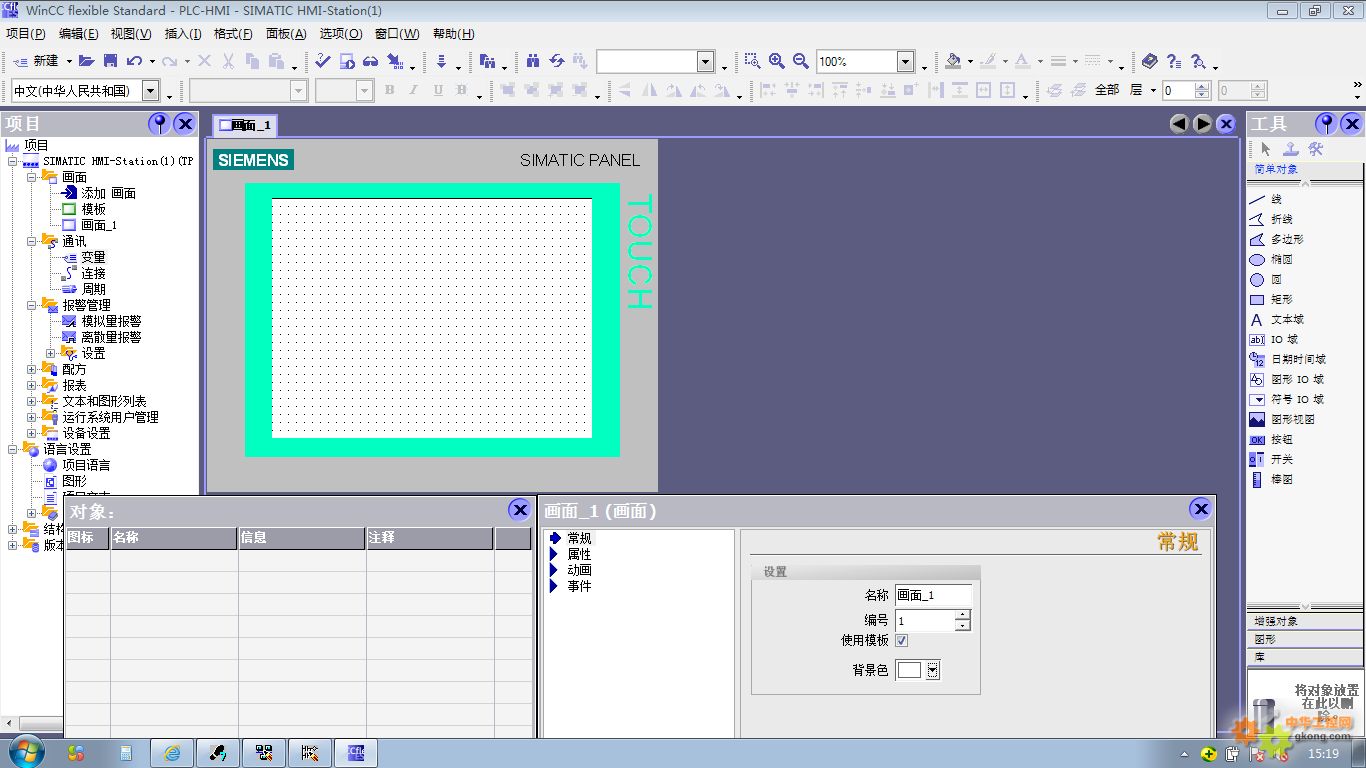Image resolution: width=1366 pixels, height=768 pixels.
Task: Open the 选项(O) menu
Action: [340, 33]
